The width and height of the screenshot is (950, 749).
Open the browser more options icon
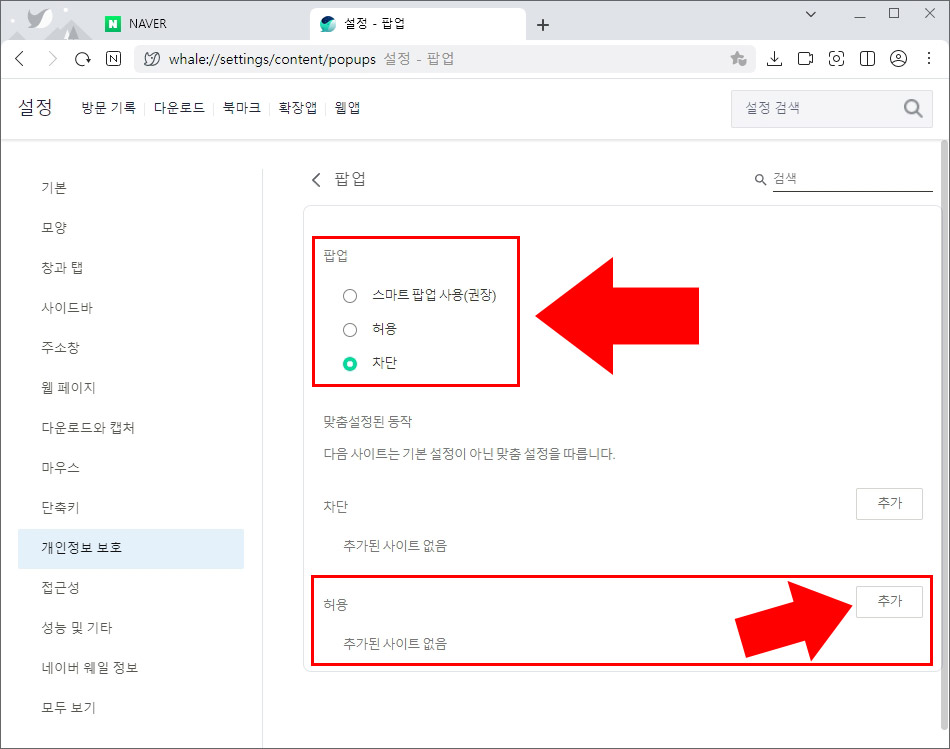(928, 58)
